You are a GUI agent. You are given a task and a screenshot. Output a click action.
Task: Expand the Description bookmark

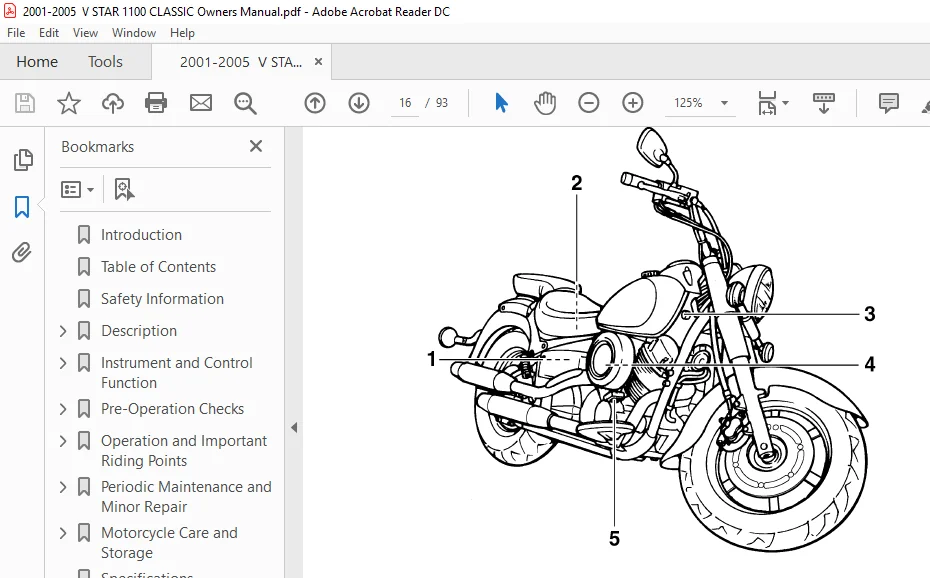coord(63,331)
